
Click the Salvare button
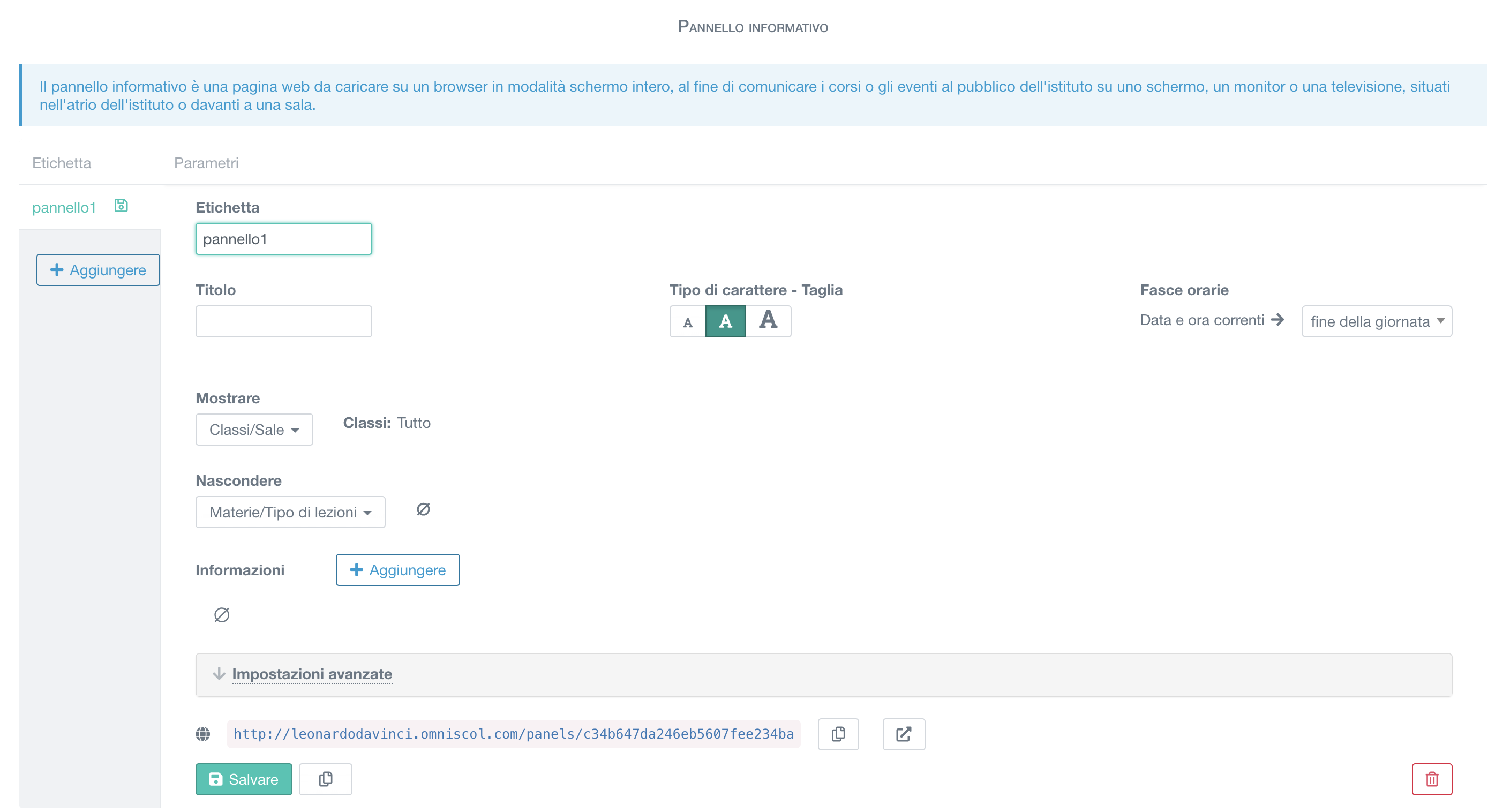[243, 779]
